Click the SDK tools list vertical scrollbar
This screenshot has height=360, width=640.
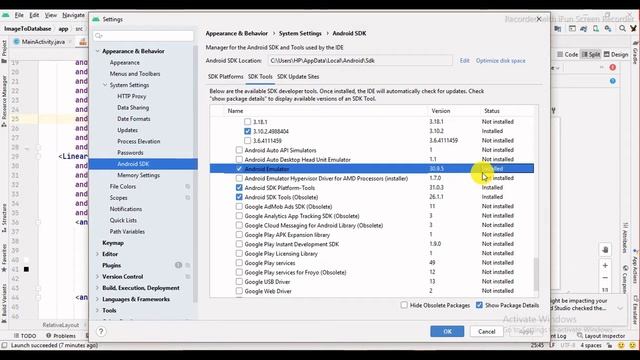click(x=536, y=273)
